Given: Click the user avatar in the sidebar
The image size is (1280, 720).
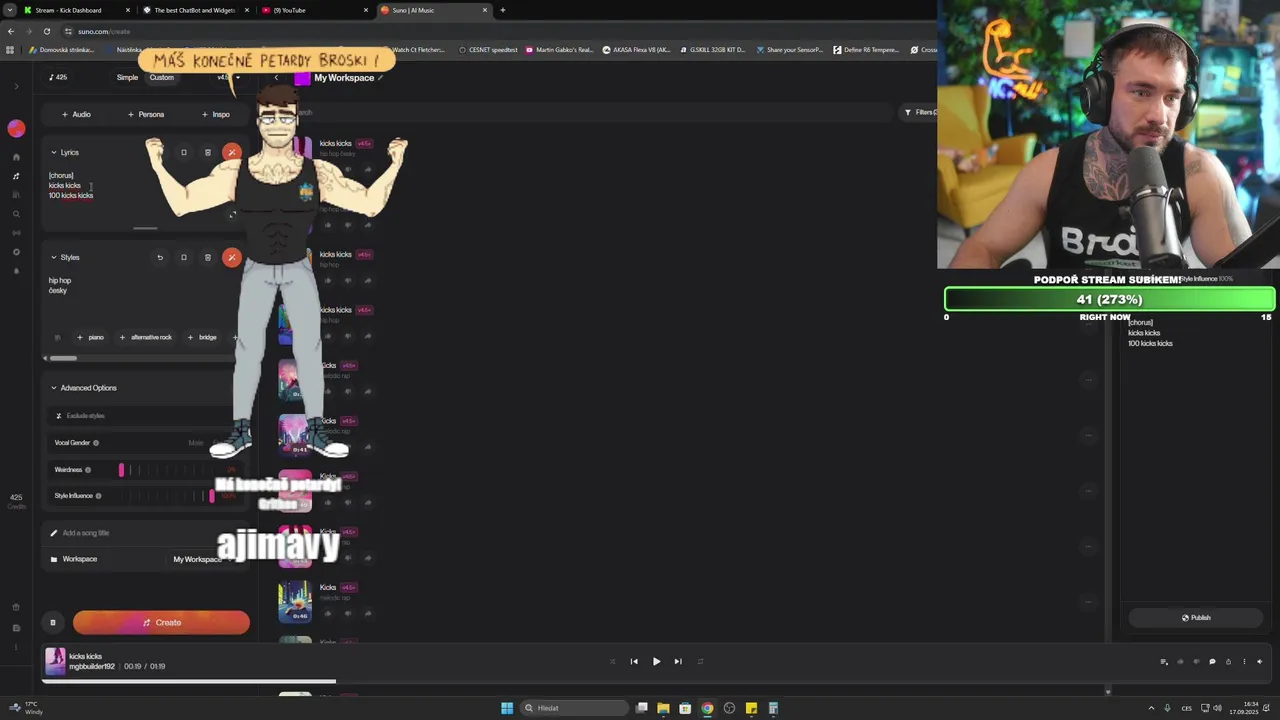Looking at the screenshot, I should (16, 128).
